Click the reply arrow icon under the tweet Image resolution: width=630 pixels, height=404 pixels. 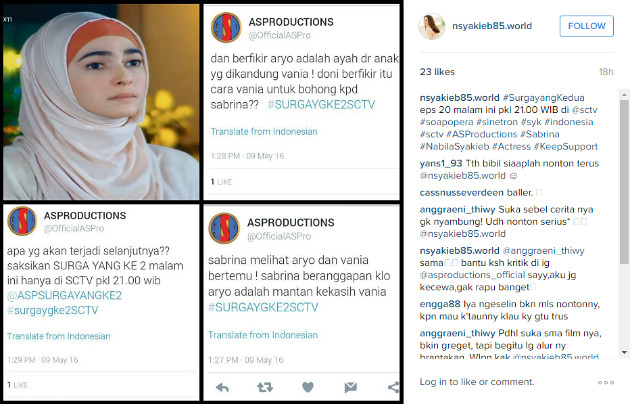[223, 387]
